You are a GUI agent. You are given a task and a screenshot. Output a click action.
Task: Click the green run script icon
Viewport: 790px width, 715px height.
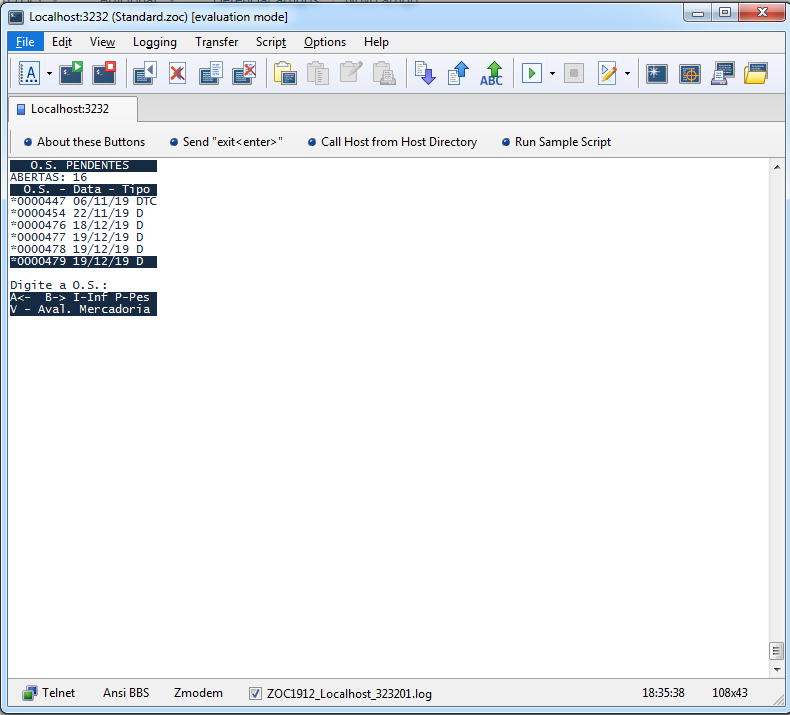click(532, 74)
